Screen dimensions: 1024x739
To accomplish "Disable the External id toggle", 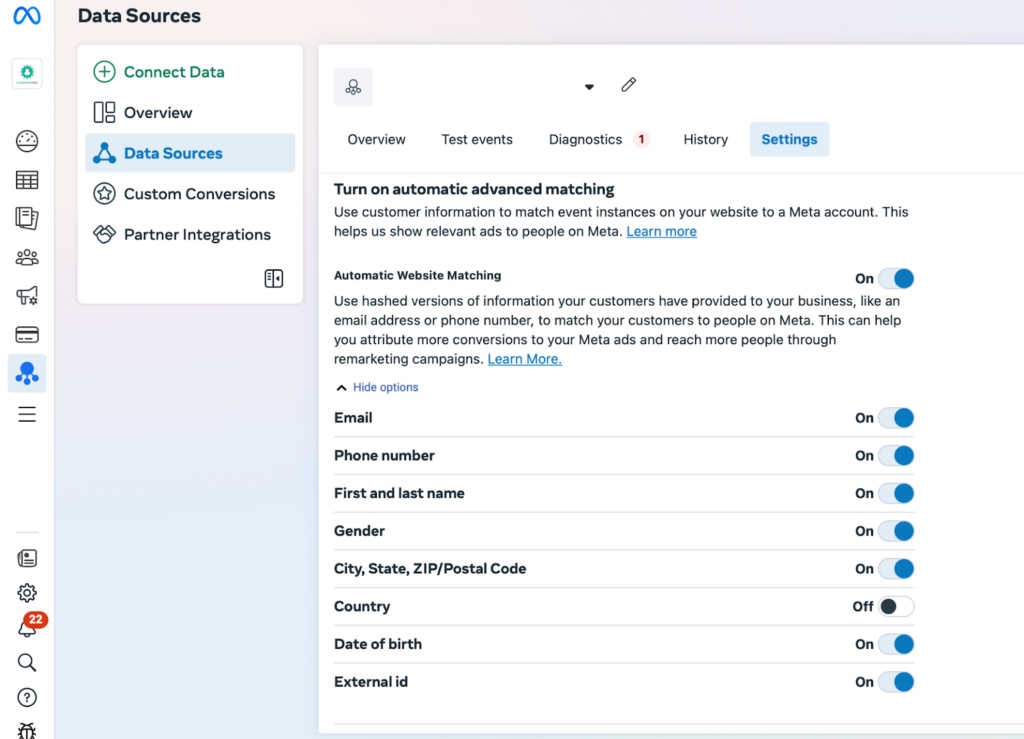I will (895, 682).
